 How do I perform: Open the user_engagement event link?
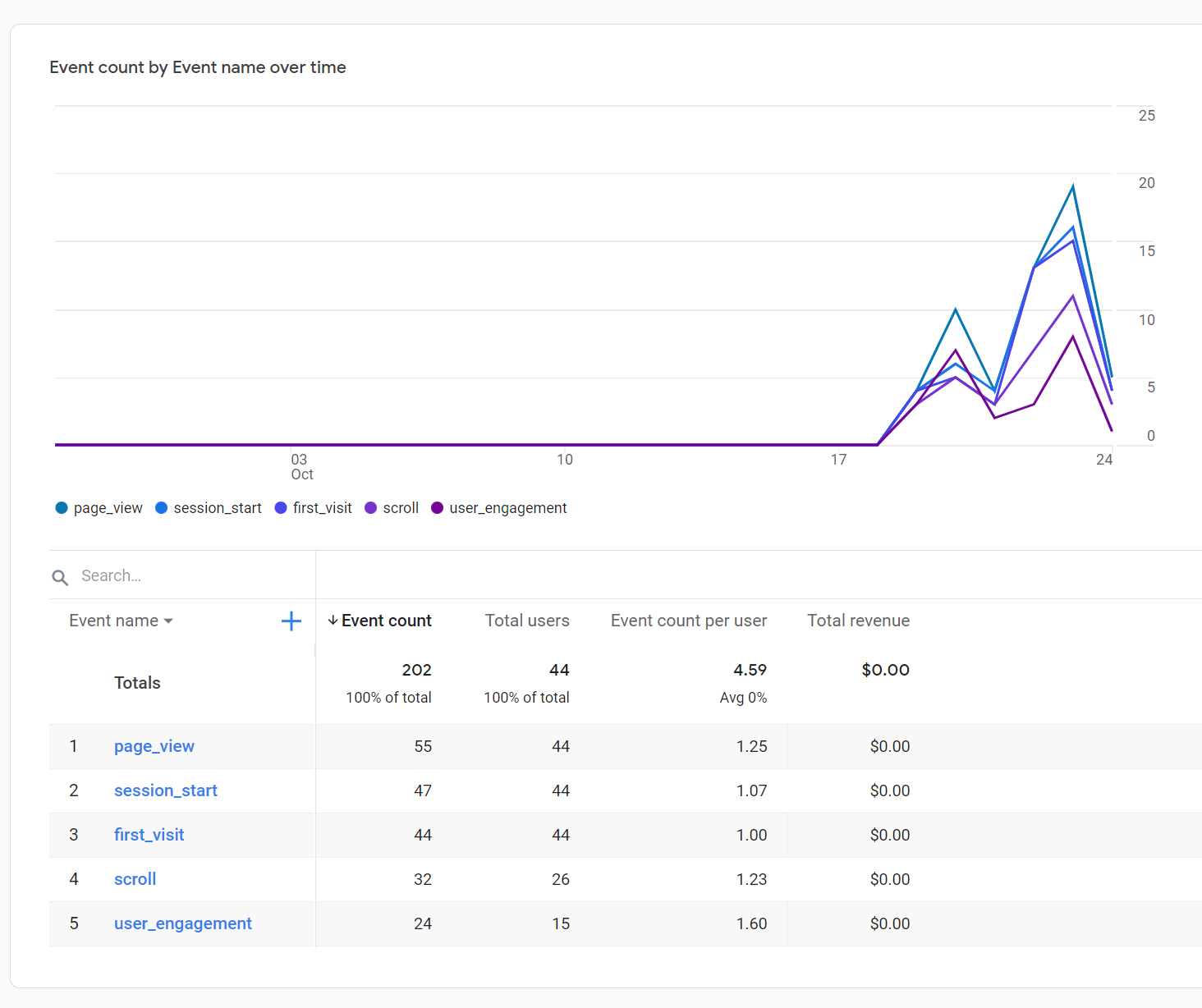coord(182,923)
